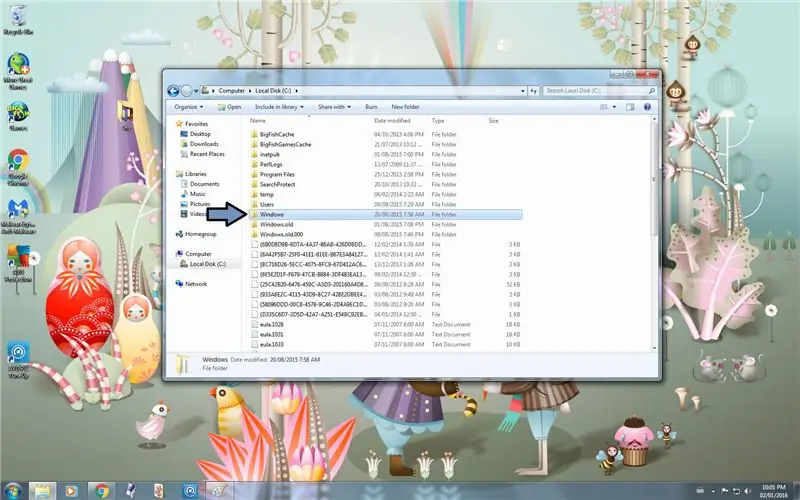Click the file list vertical scrollbar

(655, 179)
